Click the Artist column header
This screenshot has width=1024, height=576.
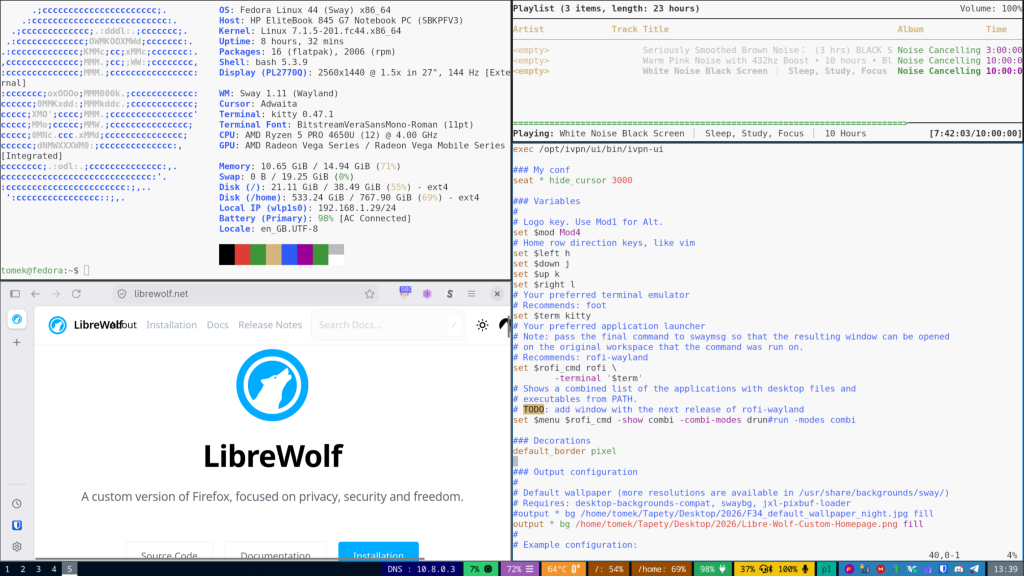point(528,29)
